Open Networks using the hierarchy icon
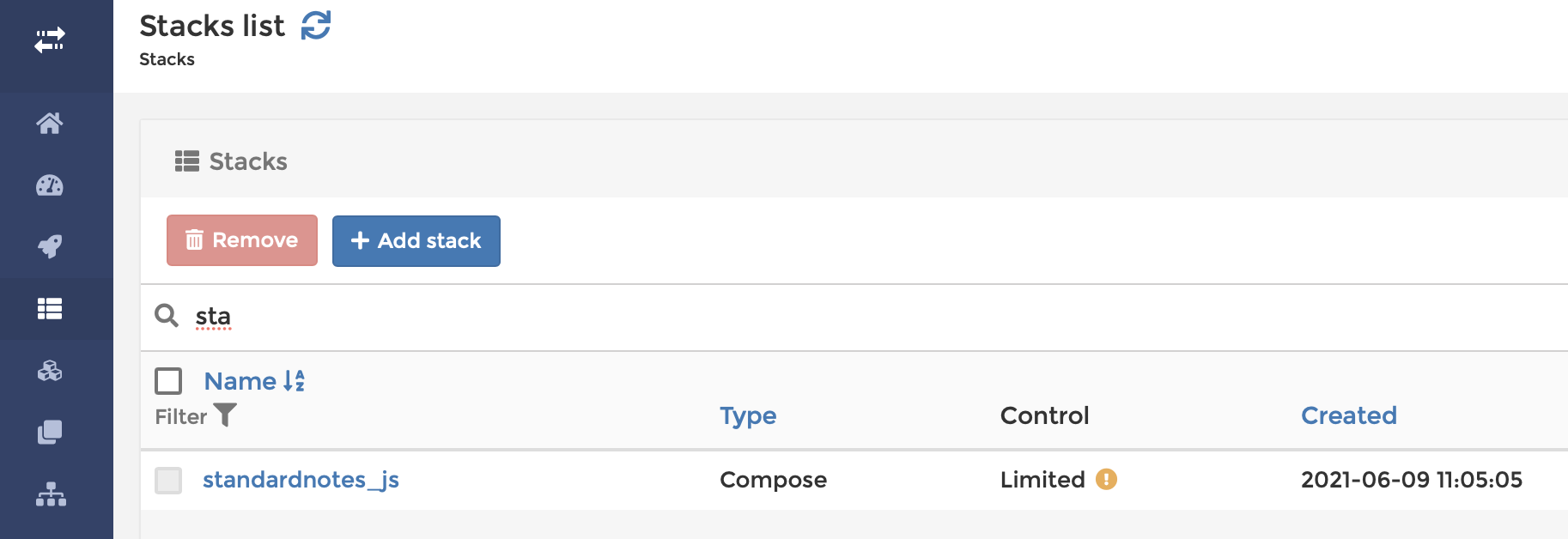Screen dimensions: 1568x539 point(50,494)
